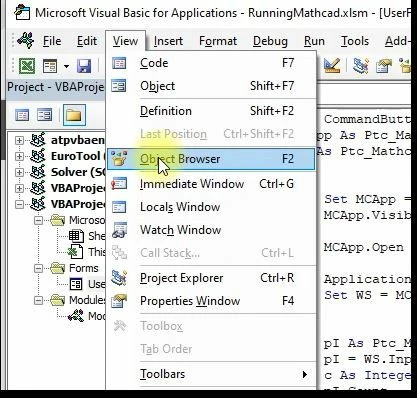Open the Insert UserForm dropdown arrow
This screenshot has height=398, width=417.
click(x=66, y=66)
